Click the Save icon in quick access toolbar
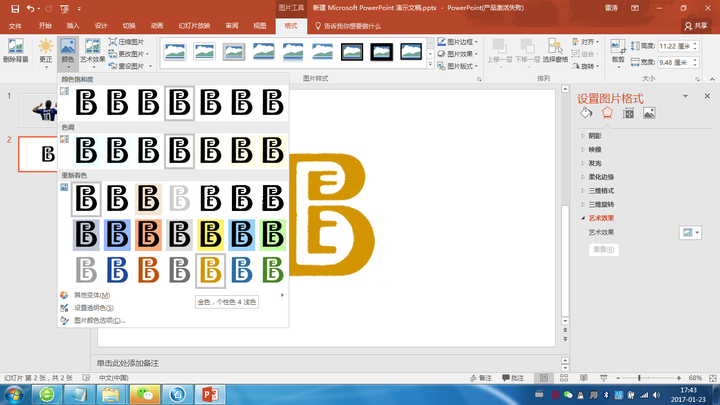 click(15, 8)
